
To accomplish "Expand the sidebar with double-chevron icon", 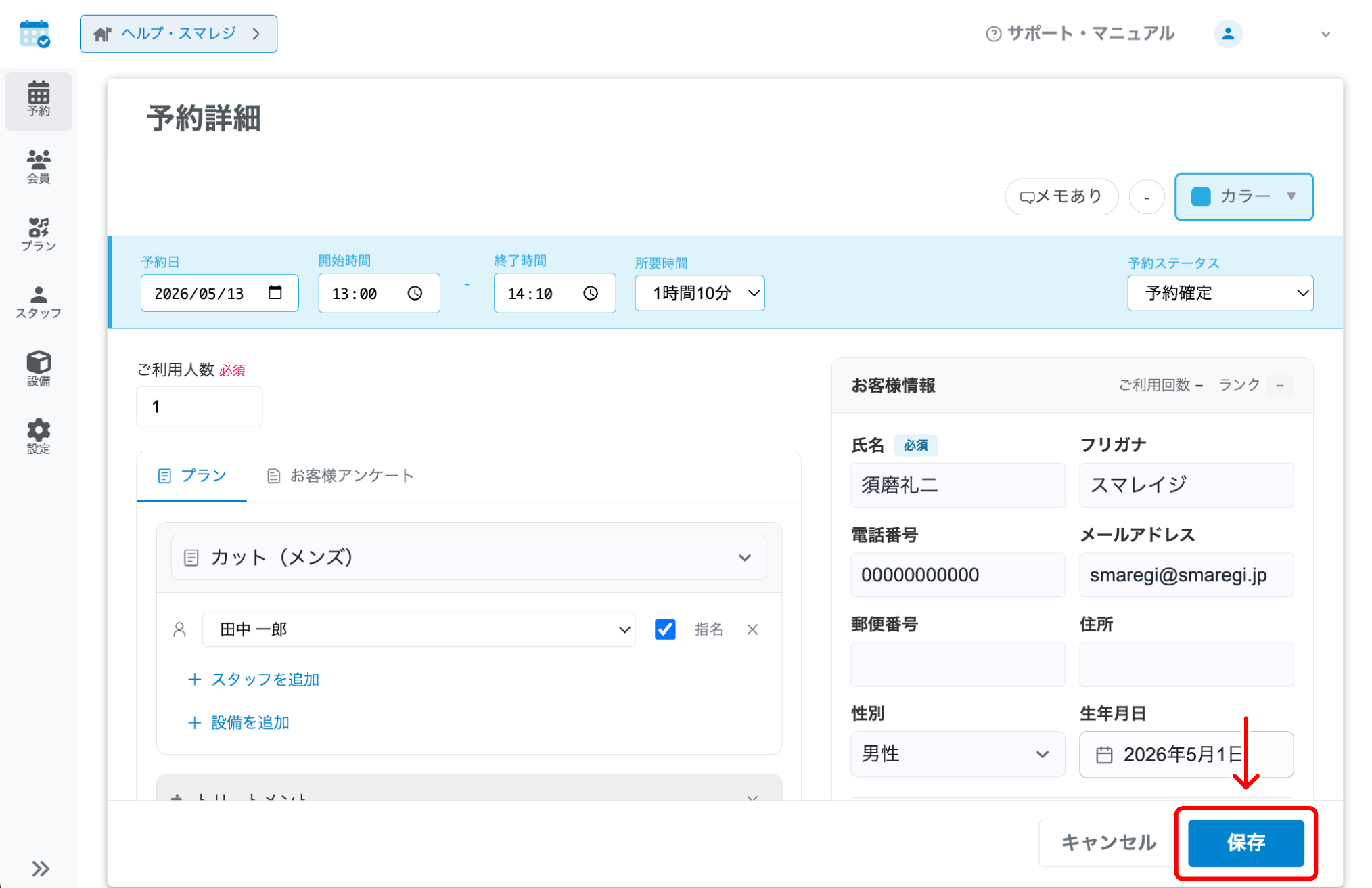I will (x=41, y=868).
